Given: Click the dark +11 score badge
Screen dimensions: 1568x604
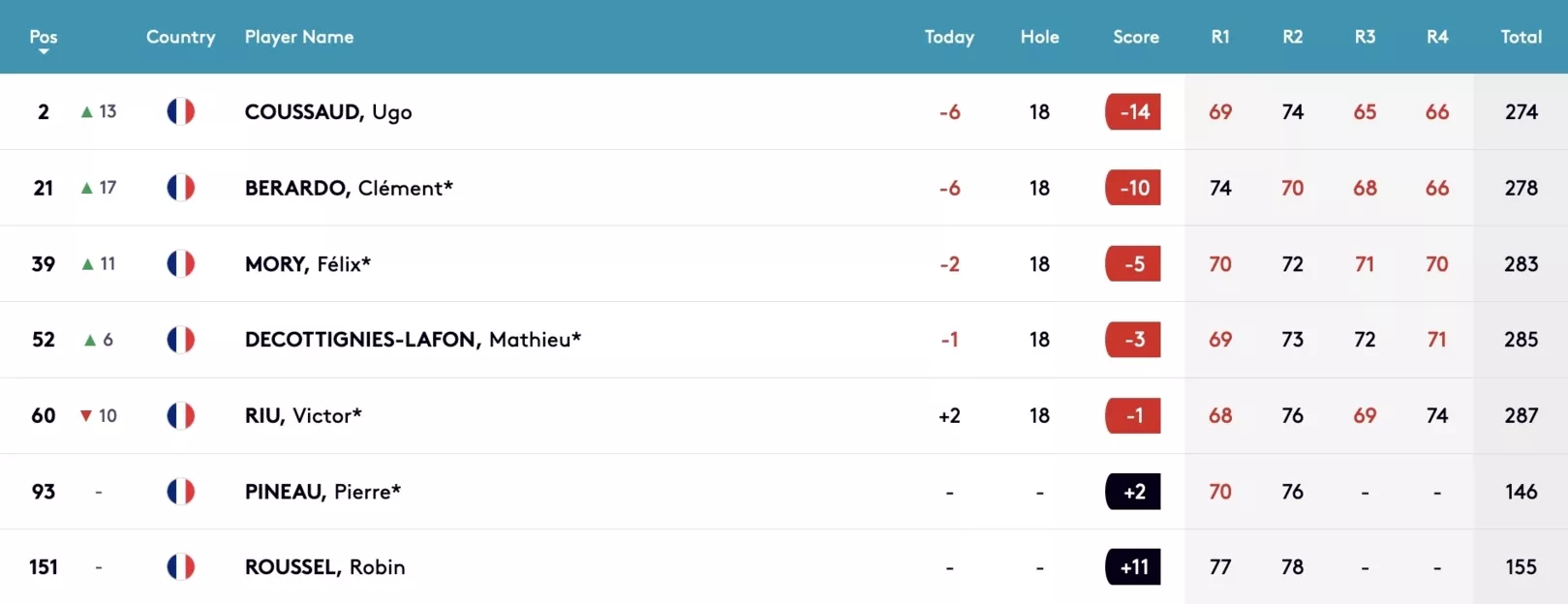Looking at the screenshot, I should pyautogui.click(x=1133, y=567).
